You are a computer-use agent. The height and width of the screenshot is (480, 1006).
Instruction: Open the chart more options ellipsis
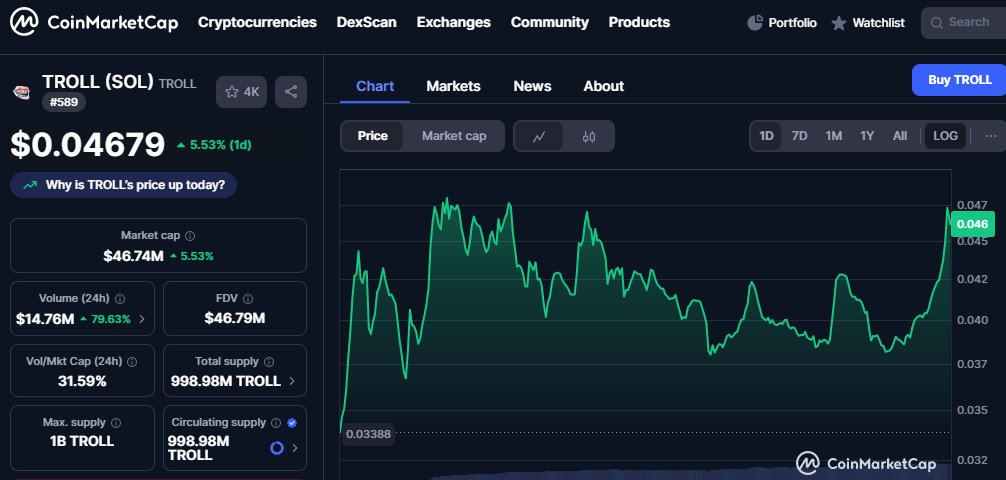click(991, 136)
